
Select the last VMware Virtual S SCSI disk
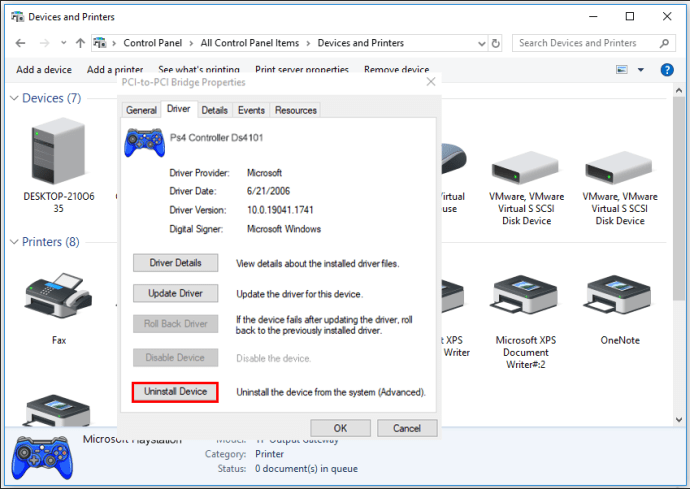tap(619, 168)
